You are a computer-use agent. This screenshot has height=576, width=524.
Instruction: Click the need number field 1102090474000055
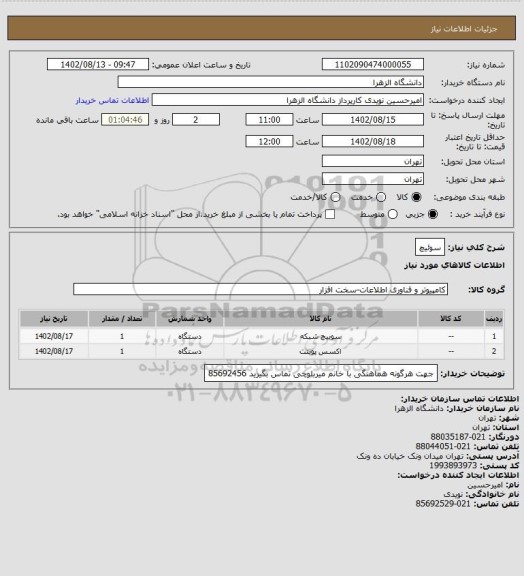(x=373, y=64)
